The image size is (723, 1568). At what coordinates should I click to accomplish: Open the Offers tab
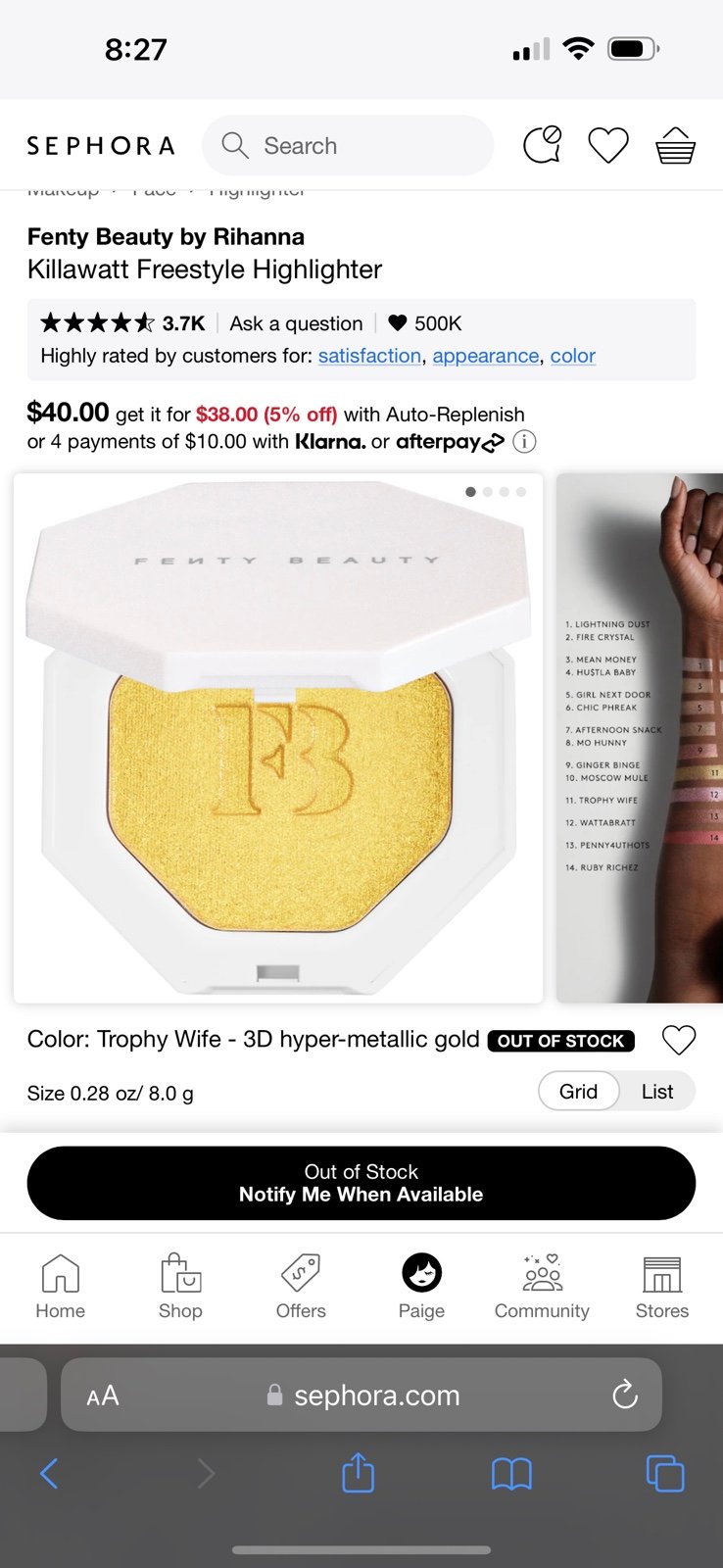[x=301, y=1287]
